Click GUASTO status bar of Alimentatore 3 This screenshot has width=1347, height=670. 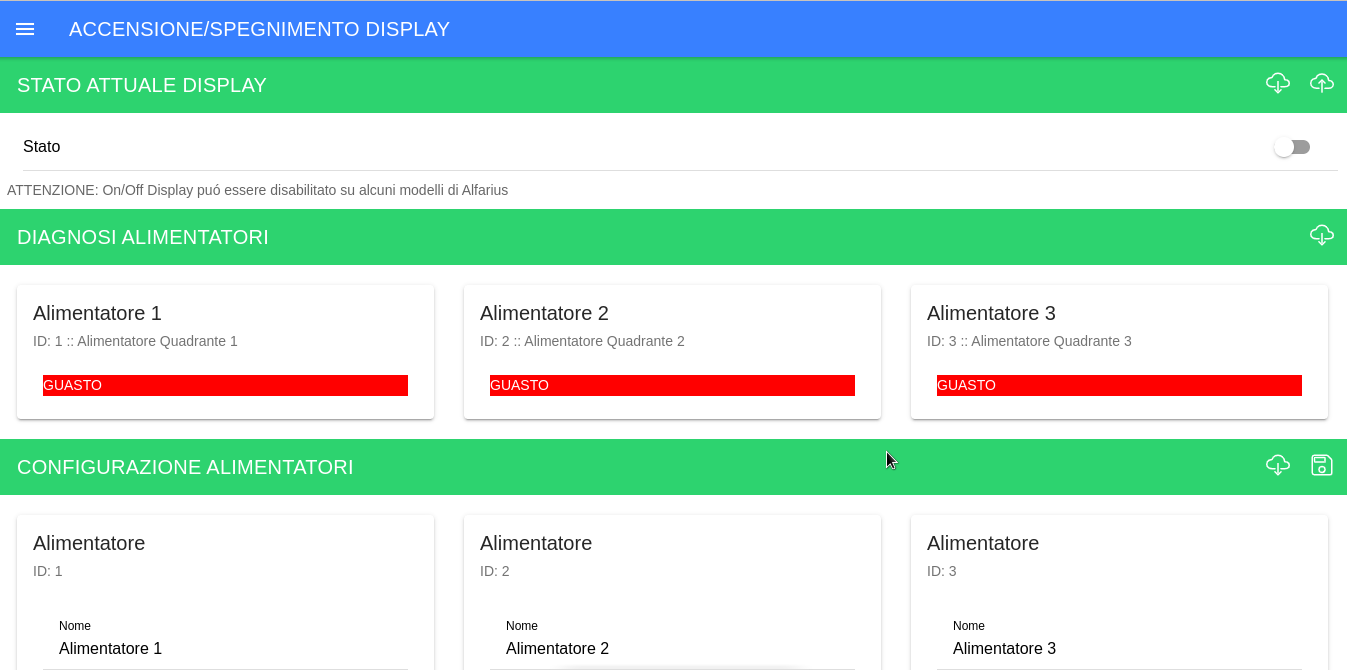click(x=1119, y=385)
